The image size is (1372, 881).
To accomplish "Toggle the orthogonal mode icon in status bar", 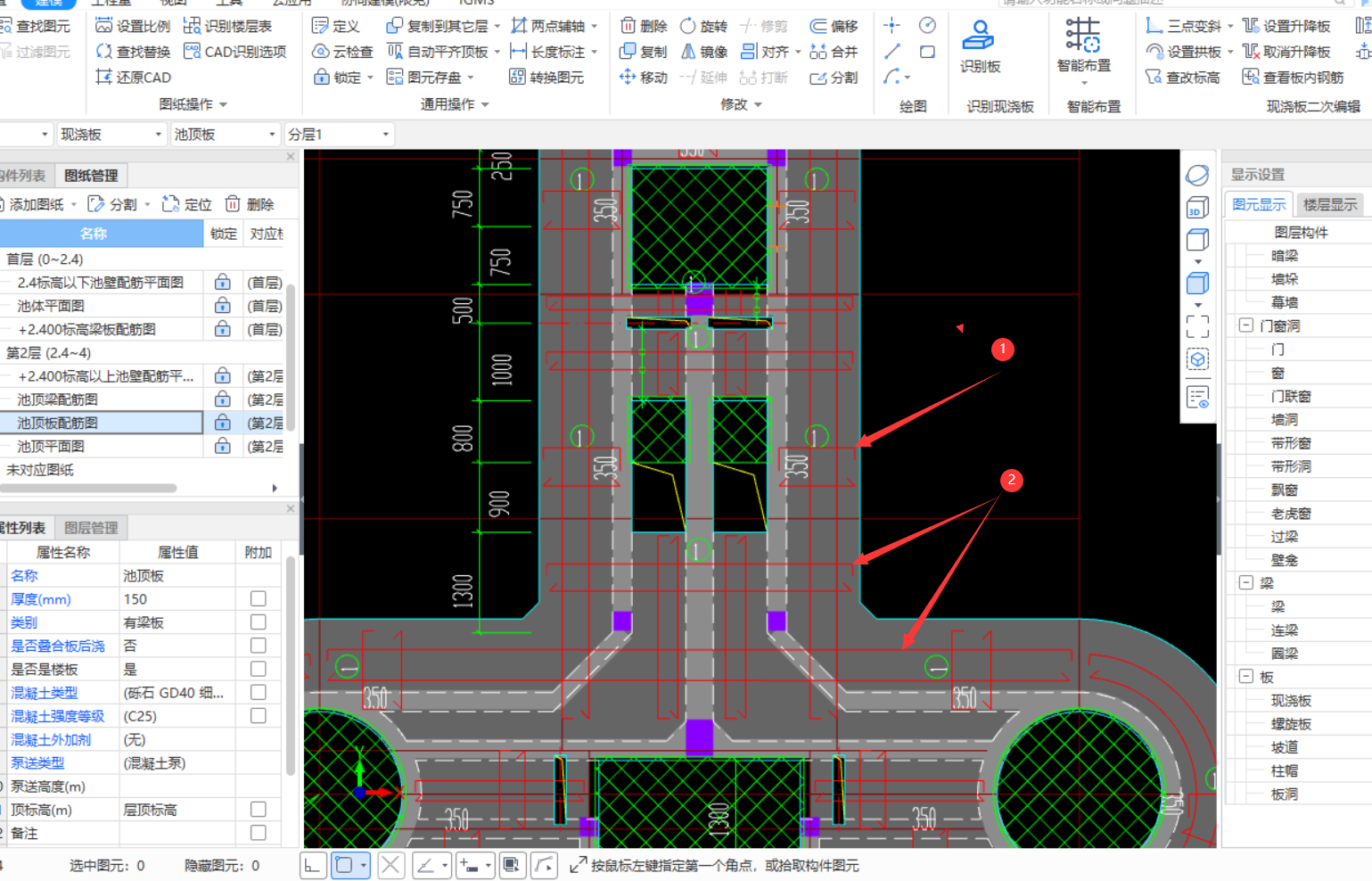I will tap(312, 865).
